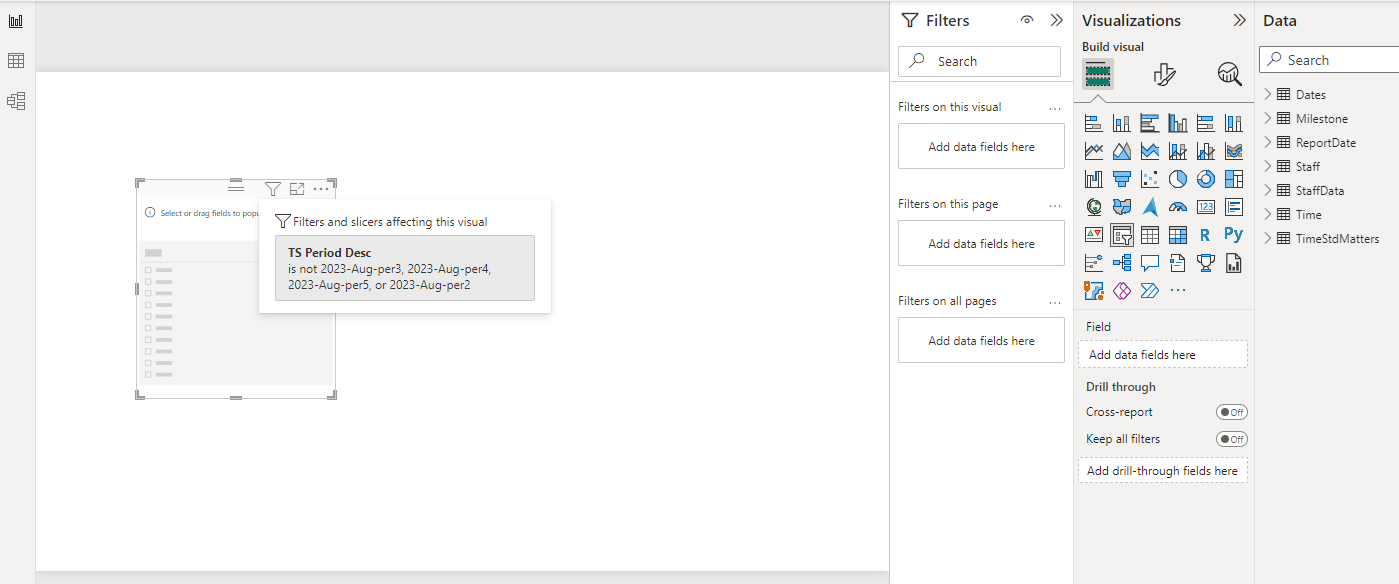This screenshot has width=1399, height=584.
Task: Add the Q&A visual
Action: pyautogui.click(x=1150, y=263)
